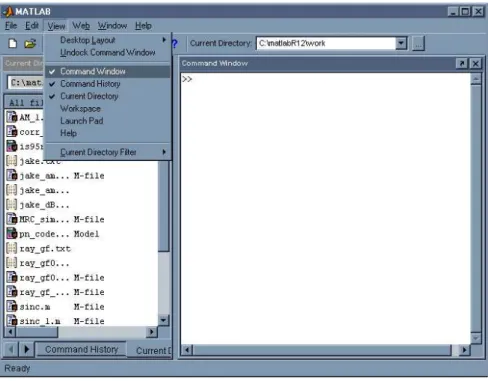
Task: Maximize the MATLAB window
Action: coord(465,12)
